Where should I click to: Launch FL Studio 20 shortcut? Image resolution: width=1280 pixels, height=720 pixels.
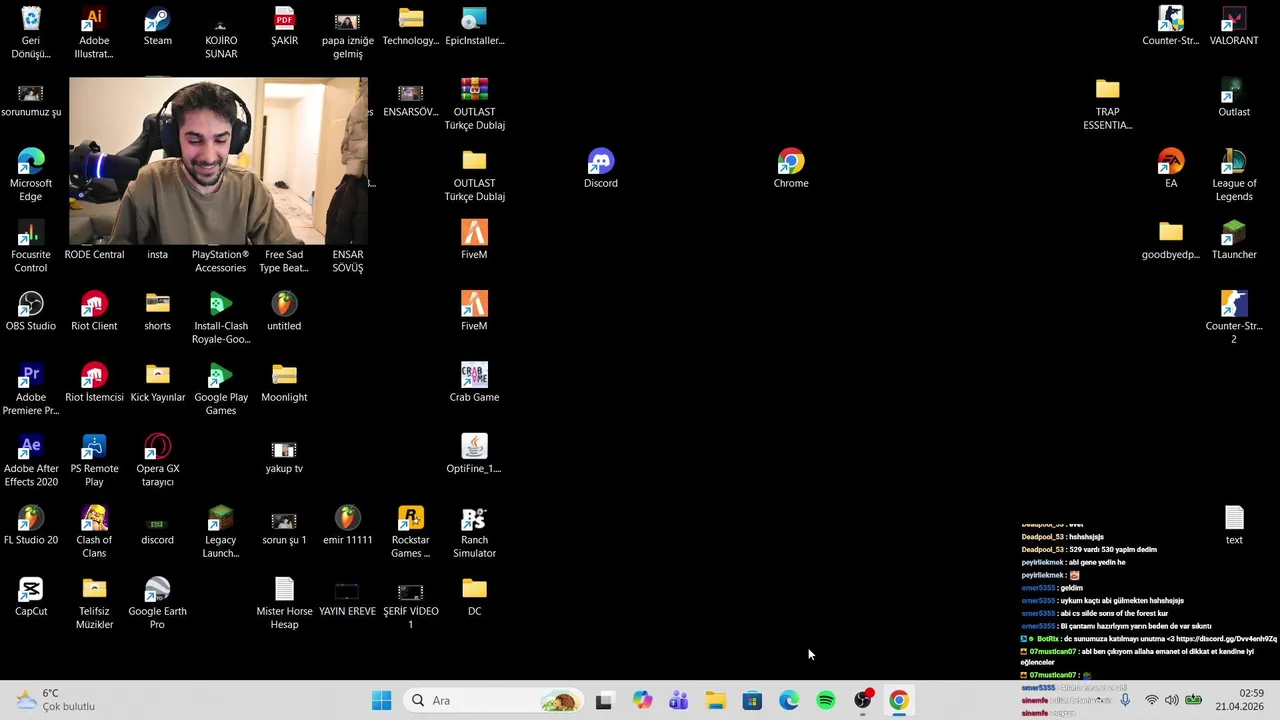coord(31,525)
